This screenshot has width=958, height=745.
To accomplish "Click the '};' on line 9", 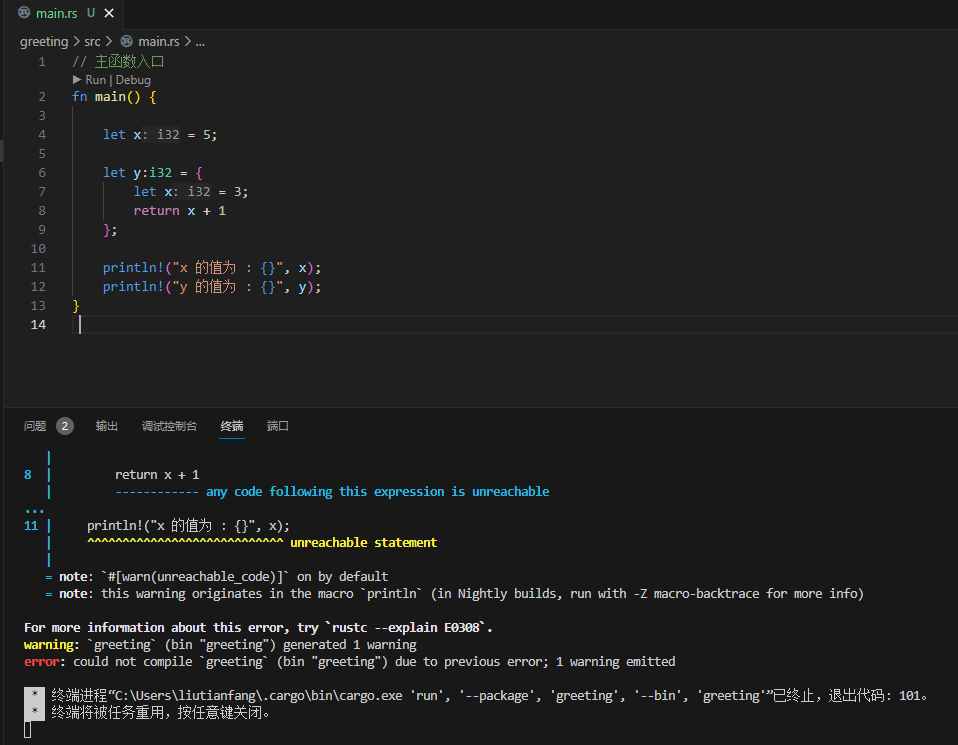I will pyautogui.click(x=110, y=230).
